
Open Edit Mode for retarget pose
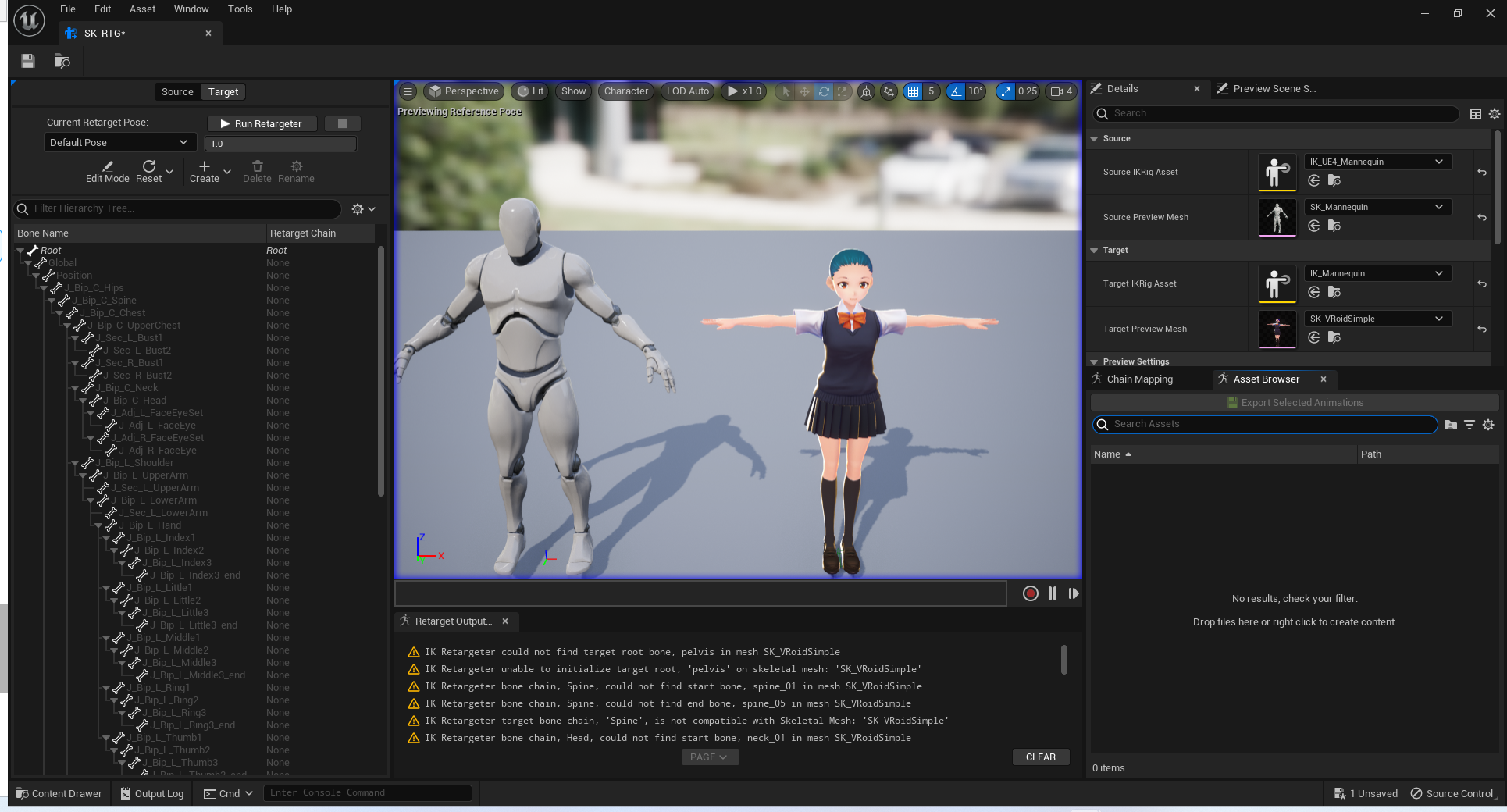pyautogui.click(x=107, y=171)
